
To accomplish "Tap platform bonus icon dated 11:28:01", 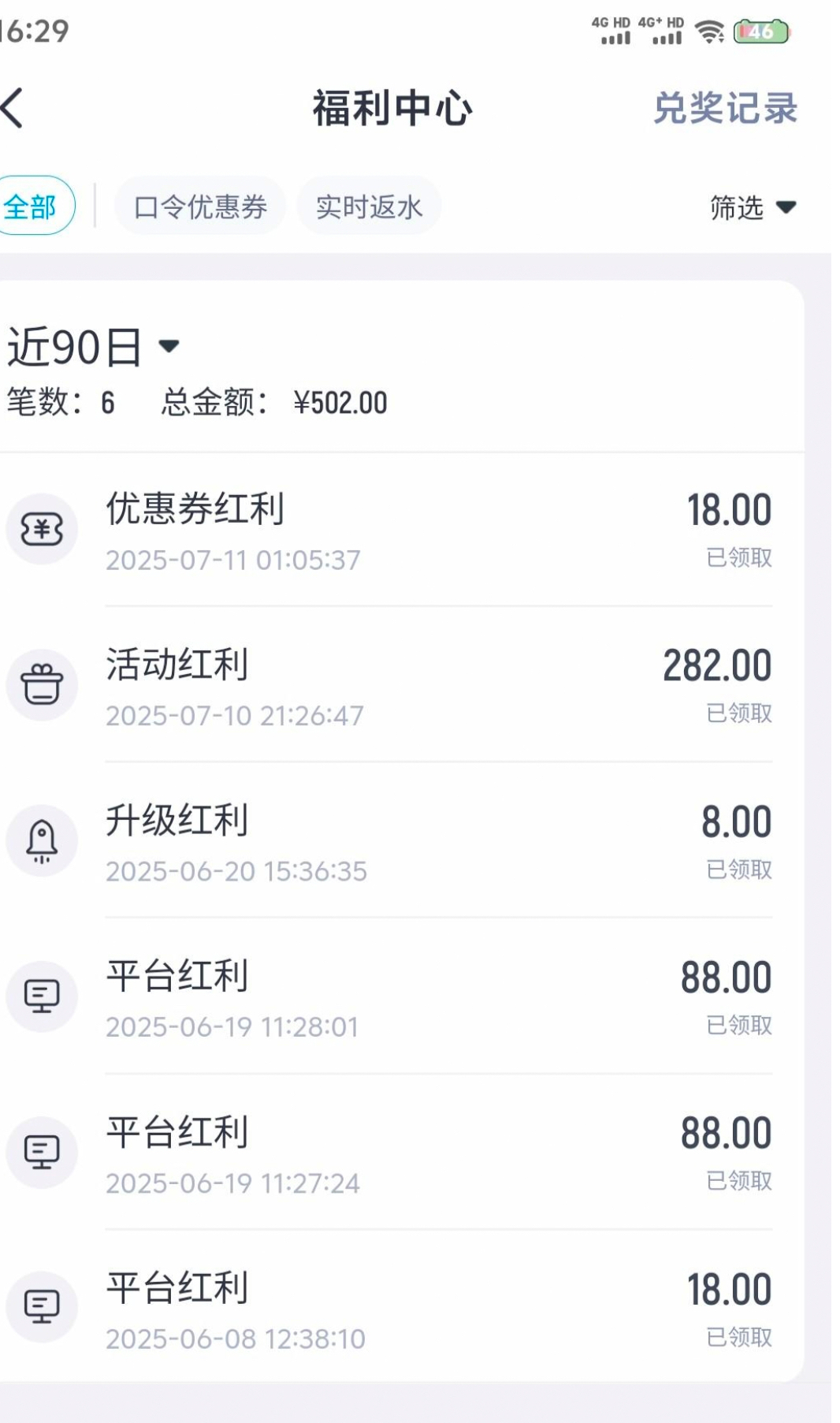I will tap(42, 996).
